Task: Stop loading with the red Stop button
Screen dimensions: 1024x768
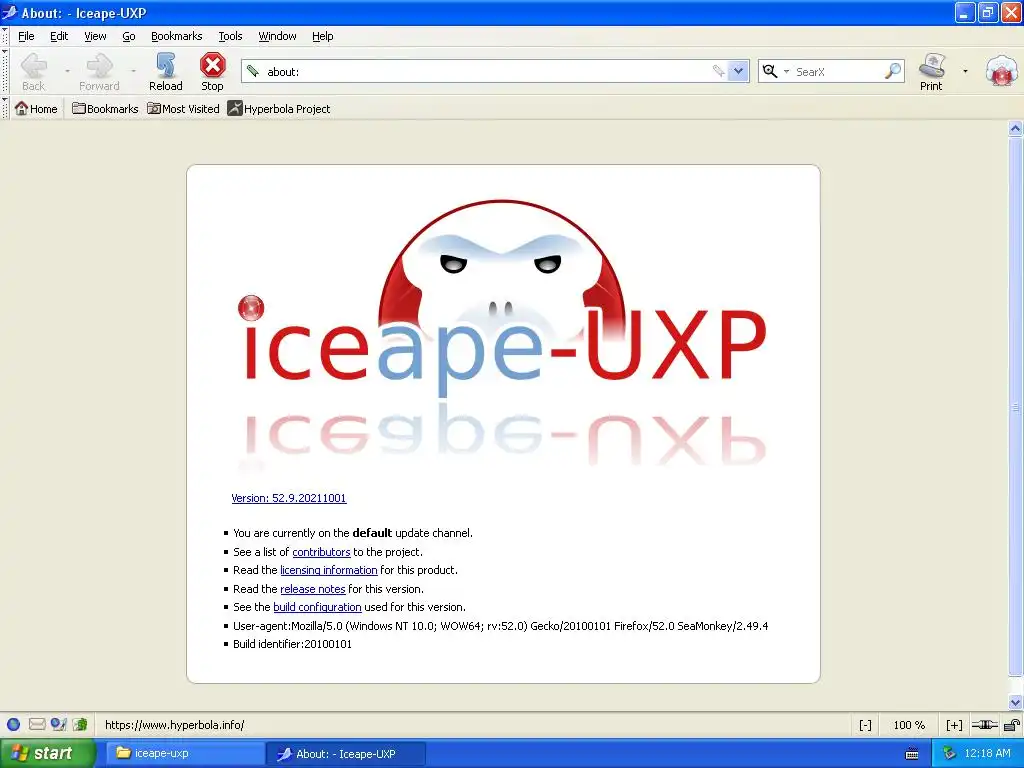Action: click(212, 72)
